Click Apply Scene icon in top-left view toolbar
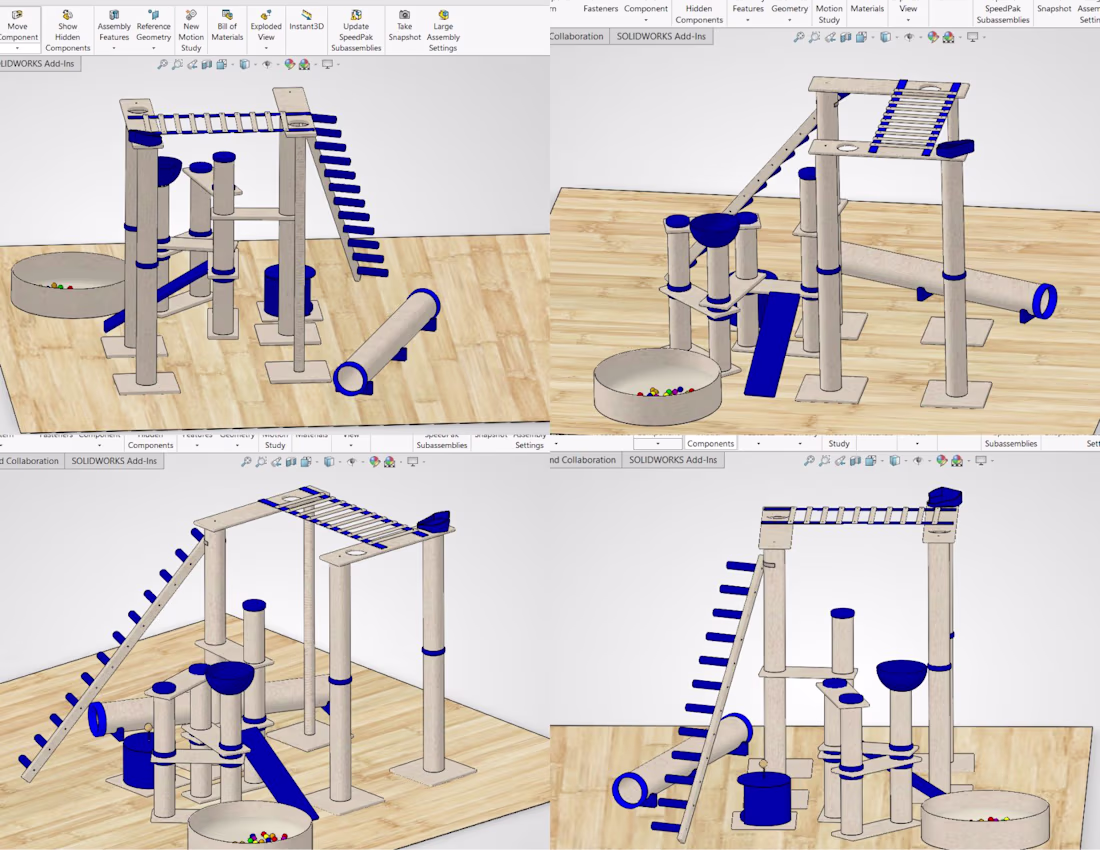 click(304, 65)
